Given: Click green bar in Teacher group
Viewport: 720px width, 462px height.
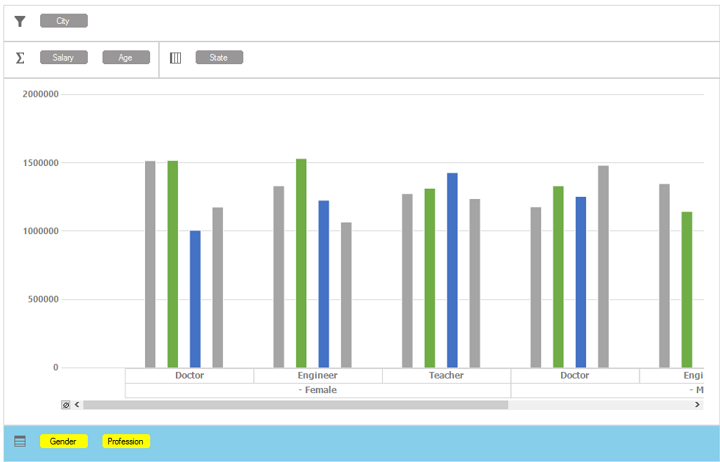Looking at the screenshot, I should coord(430,278).
